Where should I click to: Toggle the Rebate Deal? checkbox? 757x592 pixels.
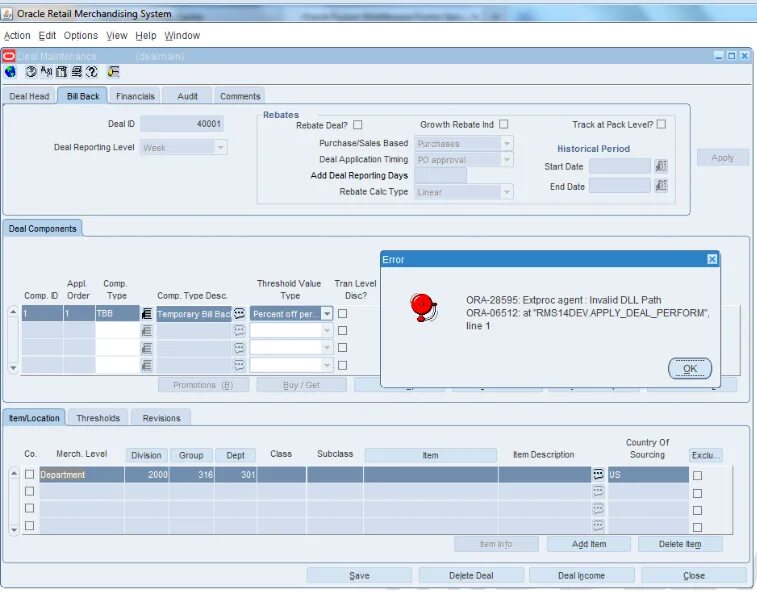(x=357, y=125)
